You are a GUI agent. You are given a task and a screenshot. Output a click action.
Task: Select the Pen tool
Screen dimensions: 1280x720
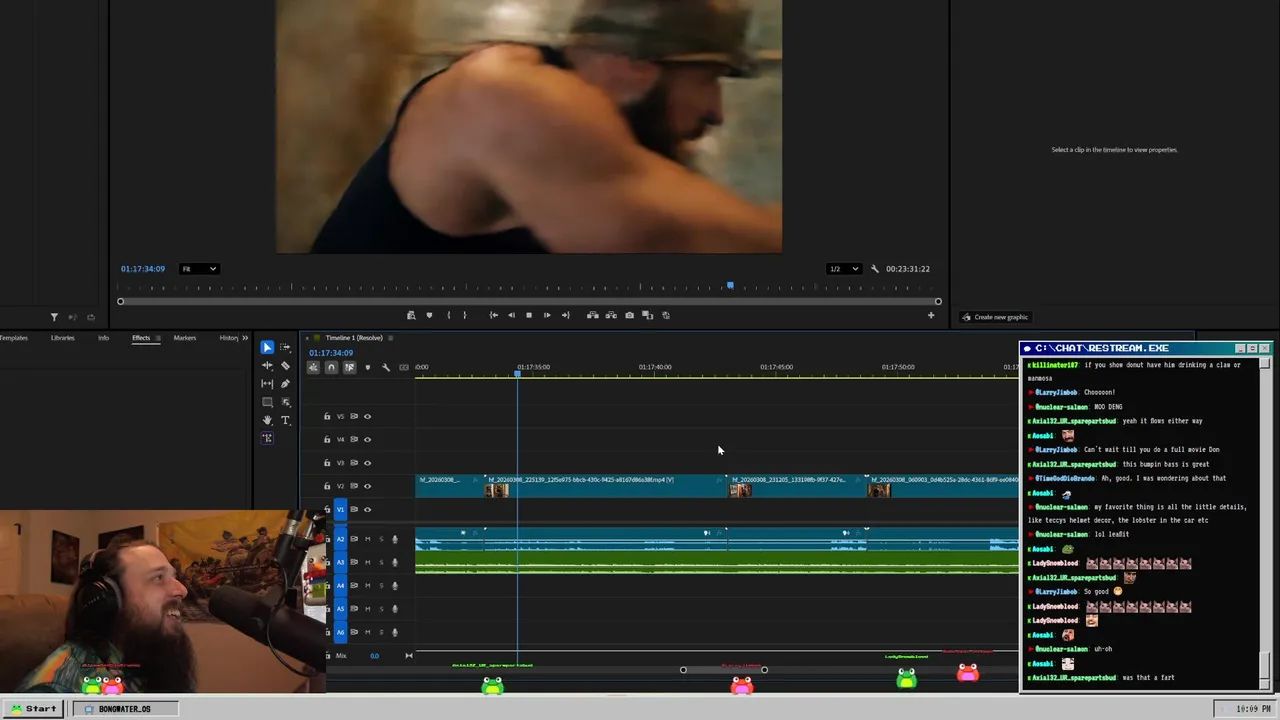click(285, 384)
